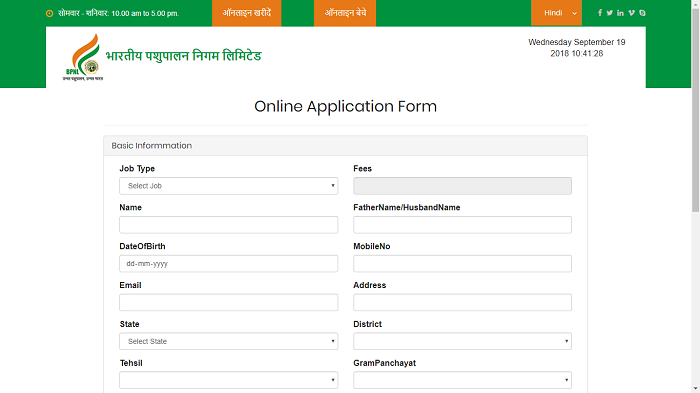The height and width of the screenshot is (393, 700).
Task: Click the Online Application Form heading
Action: coord(346,106)
